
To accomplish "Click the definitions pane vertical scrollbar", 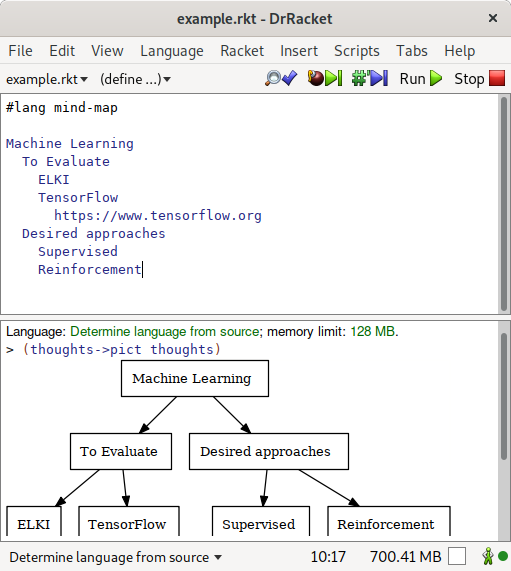I will coord(504,204).
